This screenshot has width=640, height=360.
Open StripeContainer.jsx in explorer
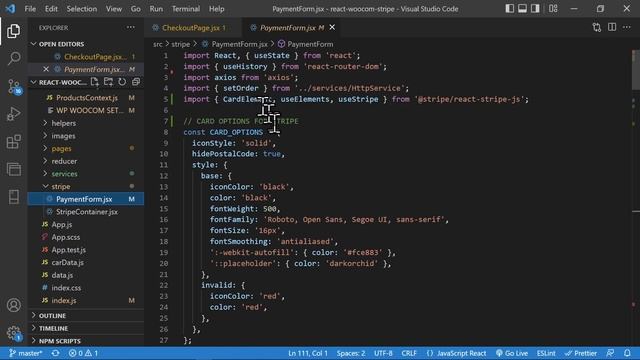pos(87,212)
